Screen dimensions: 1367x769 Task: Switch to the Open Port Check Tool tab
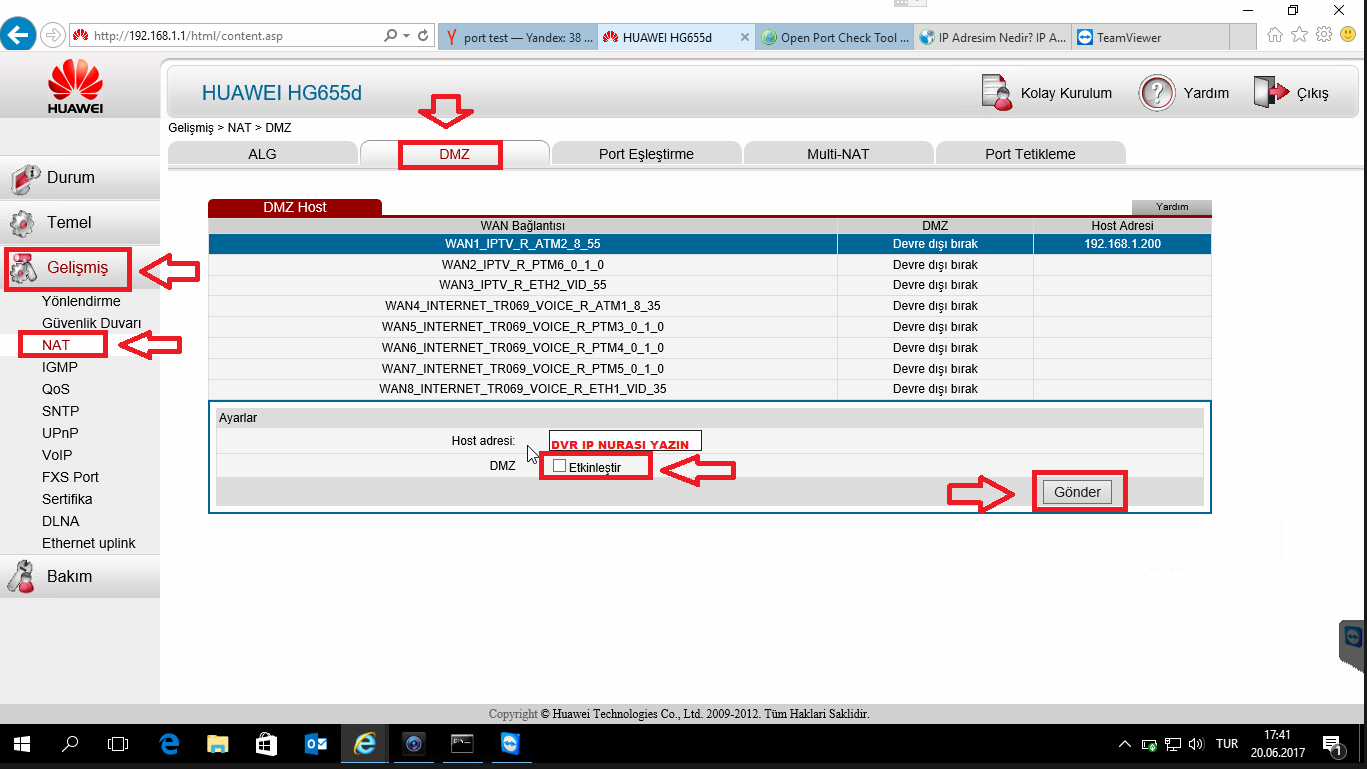(x=835, y=37)
